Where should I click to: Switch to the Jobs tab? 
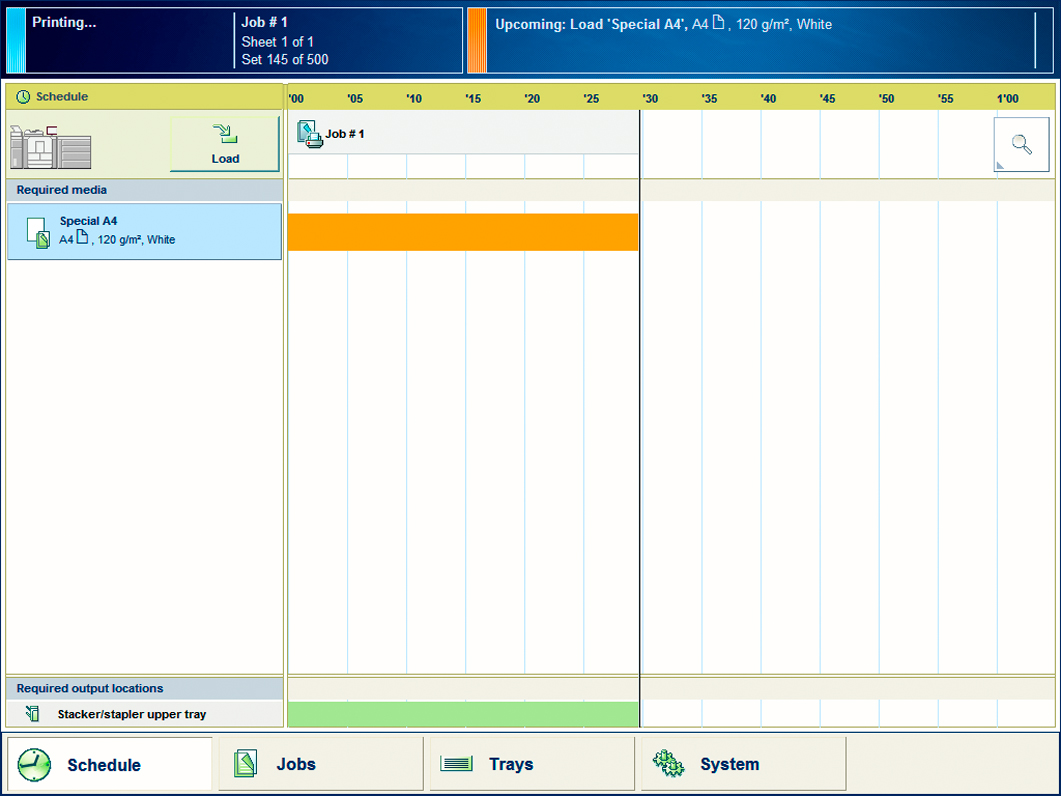tap(320, 764)
